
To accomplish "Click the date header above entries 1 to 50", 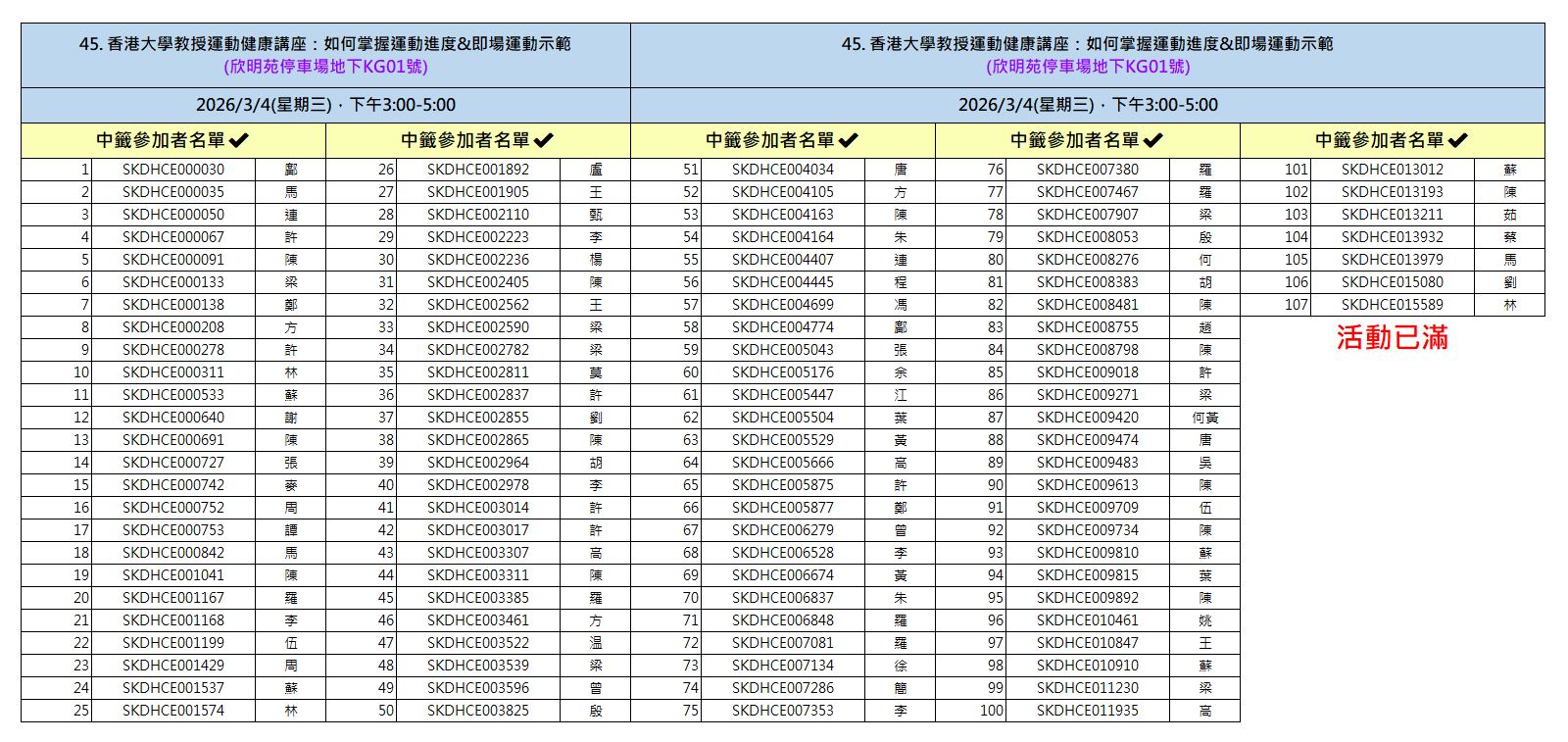I will pyautogui.click(x=325, y=105).
